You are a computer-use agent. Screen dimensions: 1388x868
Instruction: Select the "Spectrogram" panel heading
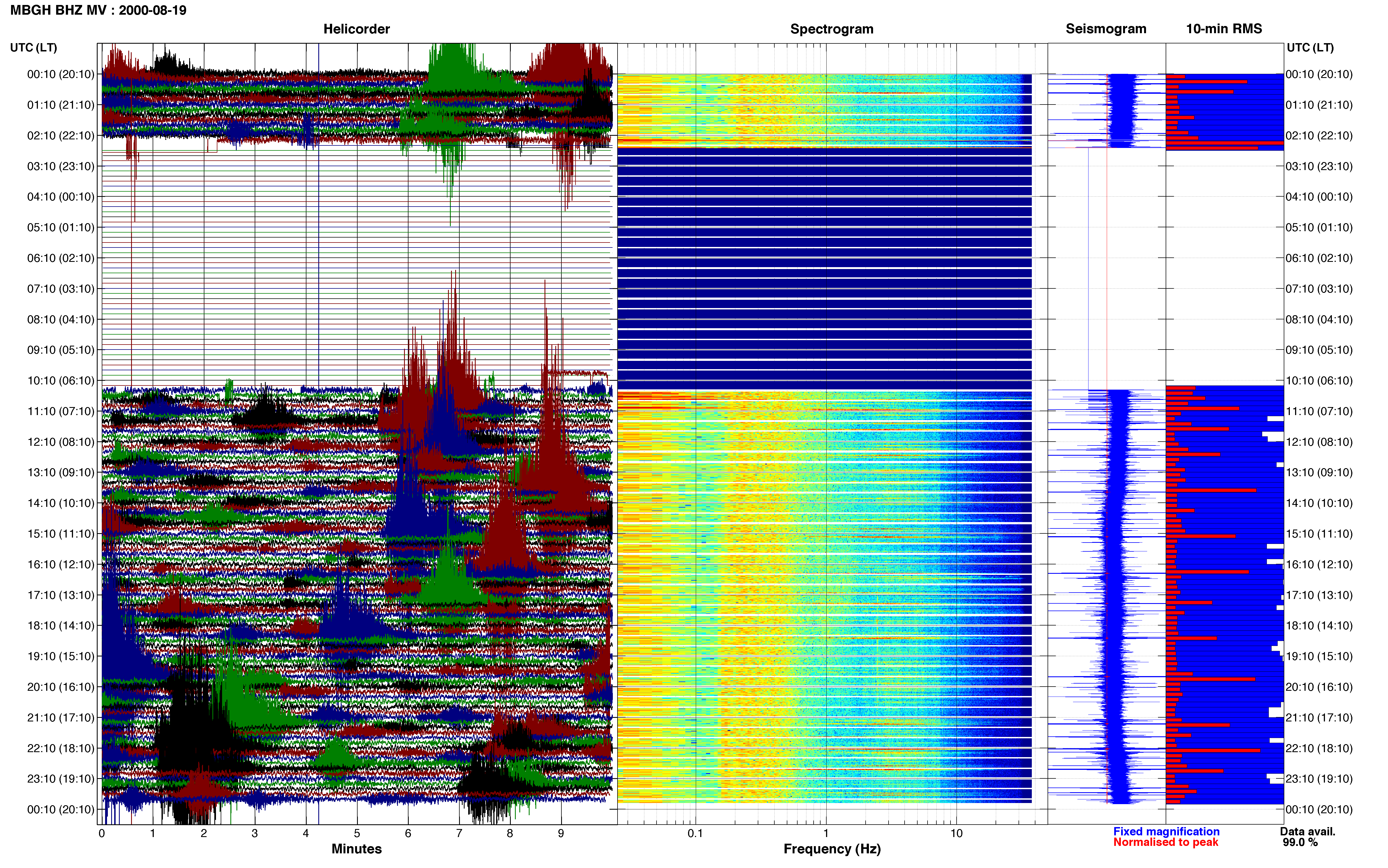click(x=832, y=29)
